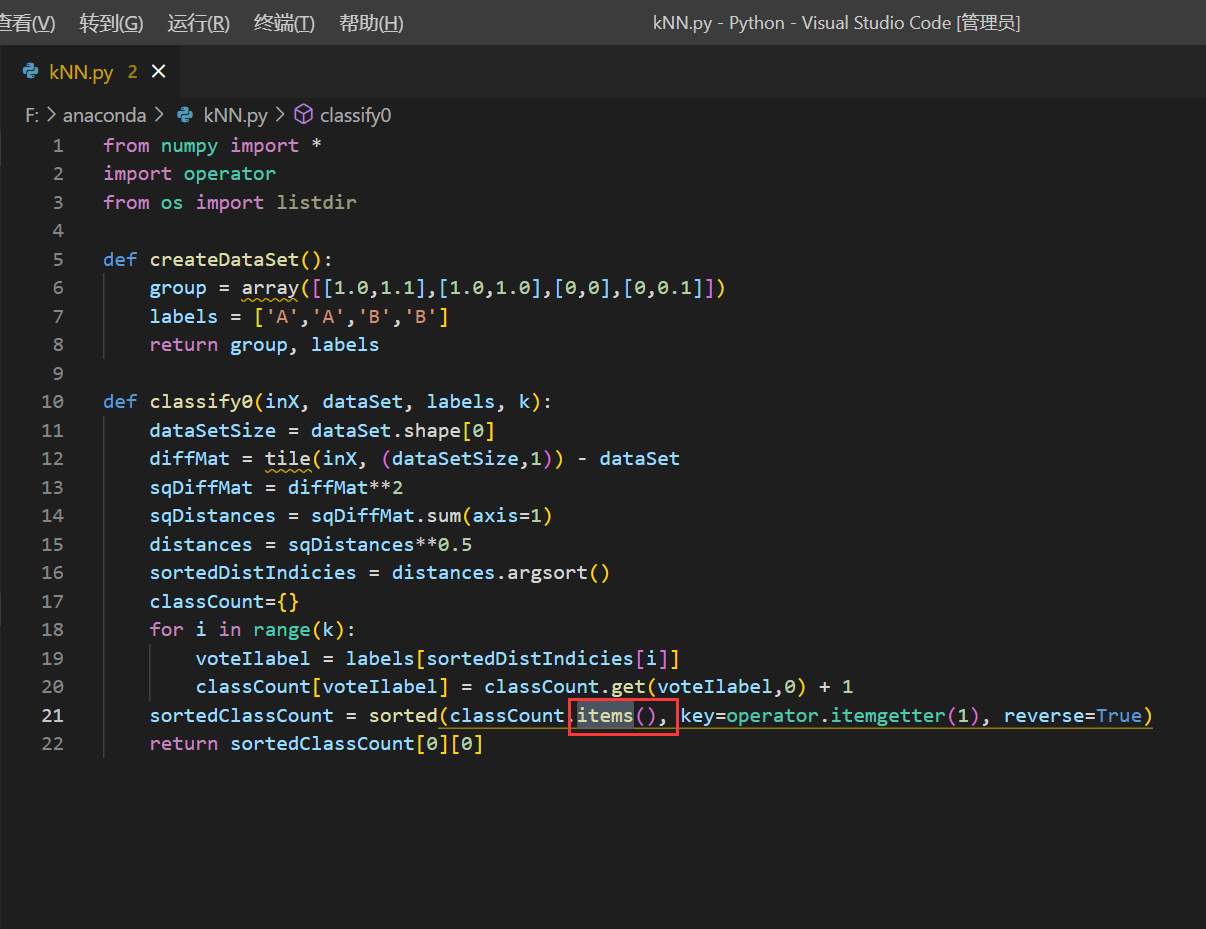Click range(k) on line 18
The height and width of the screenshot is (929, 1206).
299,630
